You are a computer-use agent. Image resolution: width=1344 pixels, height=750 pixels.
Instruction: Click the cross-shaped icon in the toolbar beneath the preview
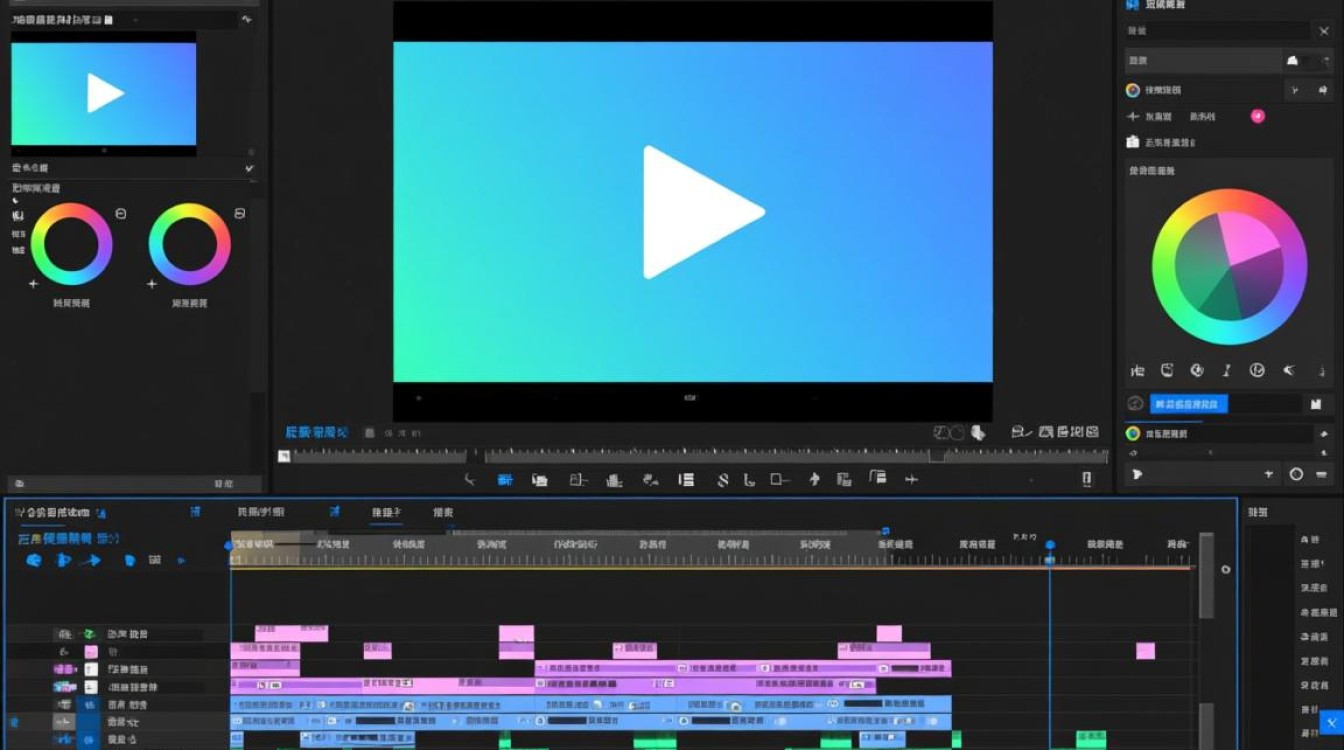pos(911,480)
